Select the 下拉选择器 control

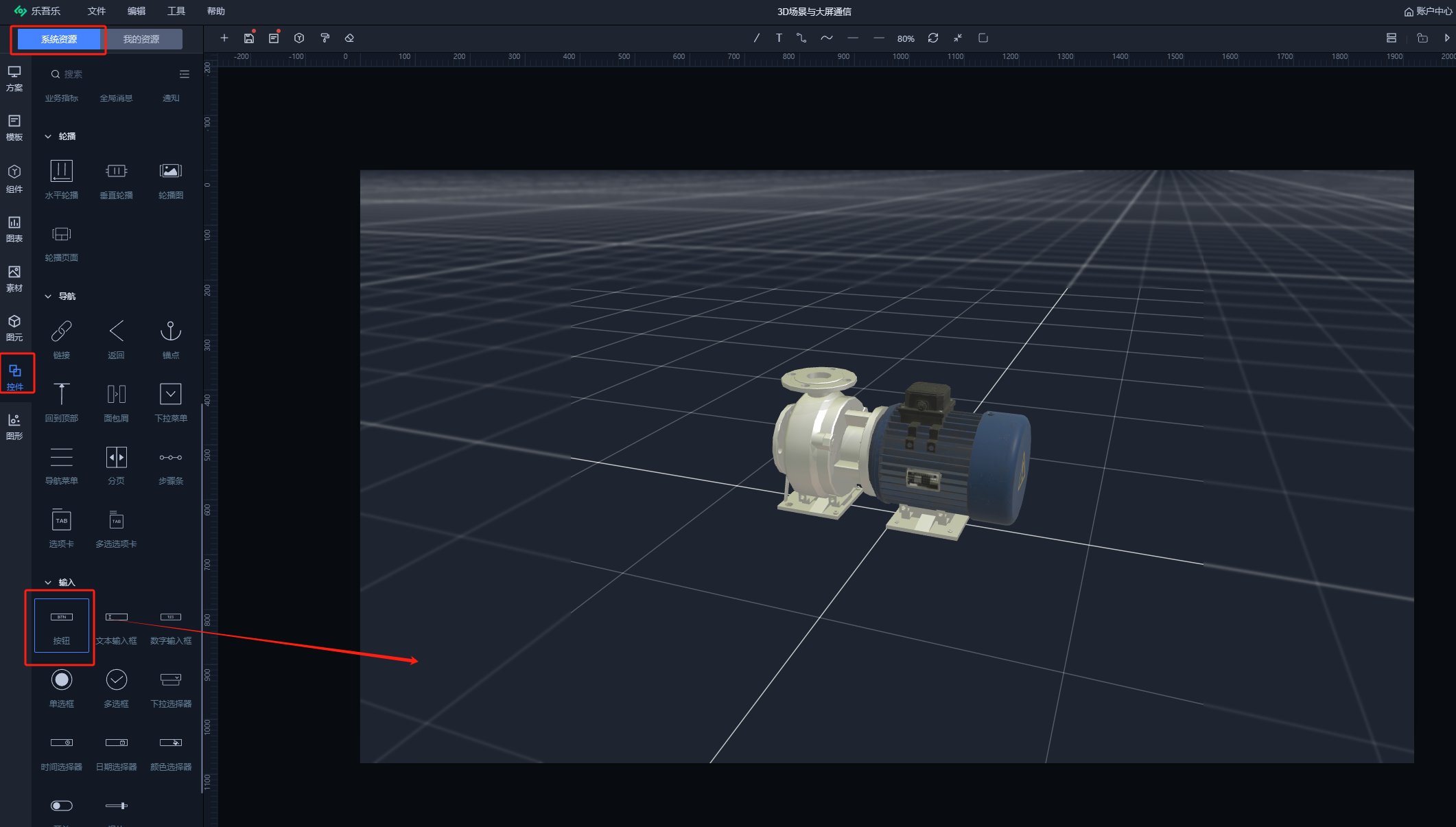click(171, 688)
